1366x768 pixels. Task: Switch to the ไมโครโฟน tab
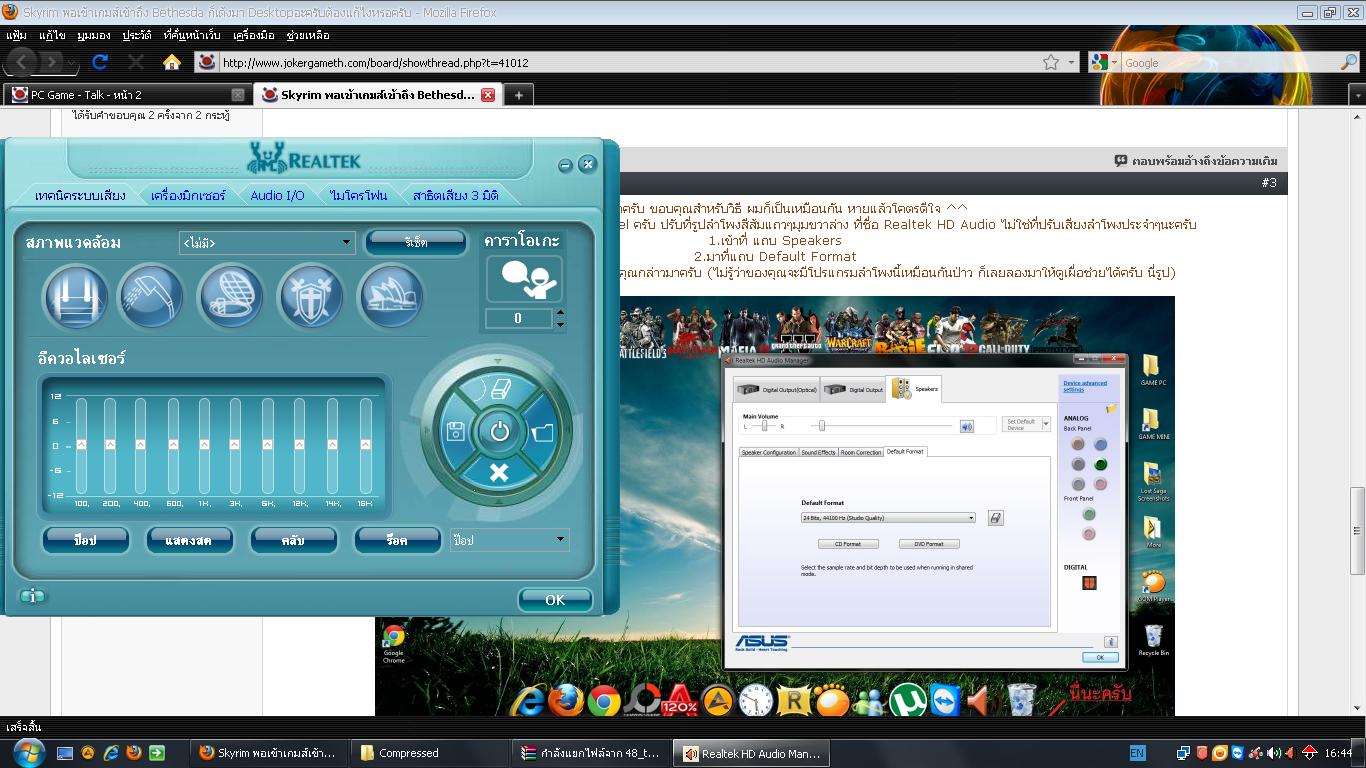(358, 195)
